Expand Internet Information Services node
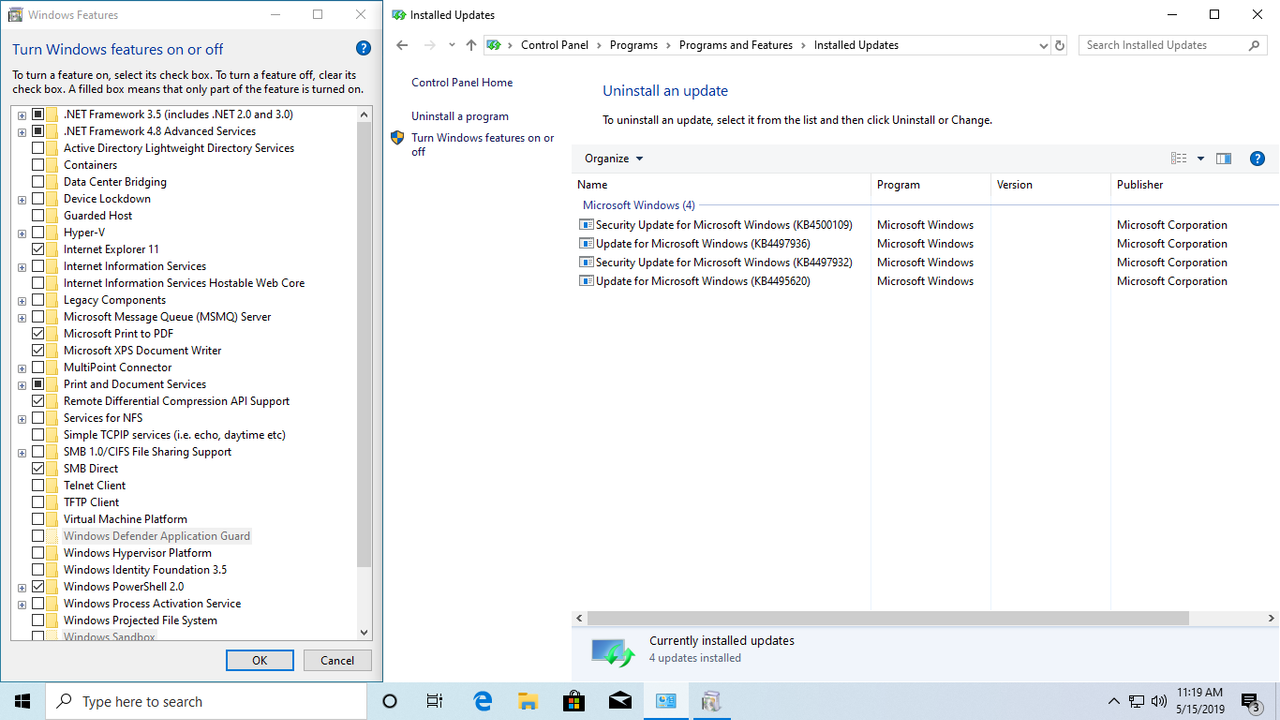1280x720 pixels. point(22,267)
